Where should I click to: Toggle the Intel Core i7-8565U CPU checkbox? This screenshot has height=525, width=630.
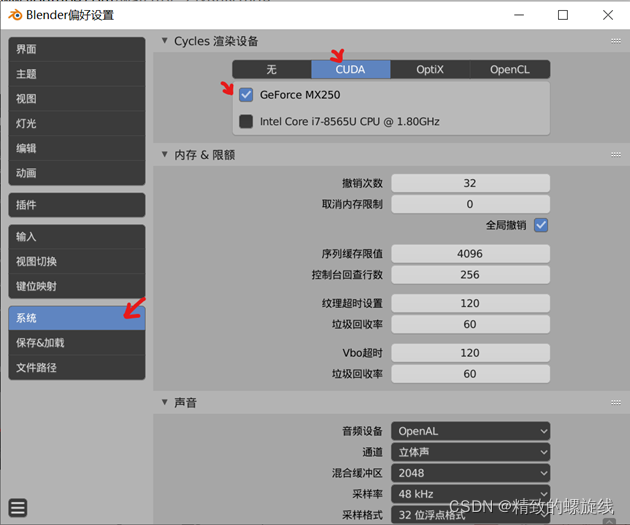pyautogui.click(x=246, y=121)
